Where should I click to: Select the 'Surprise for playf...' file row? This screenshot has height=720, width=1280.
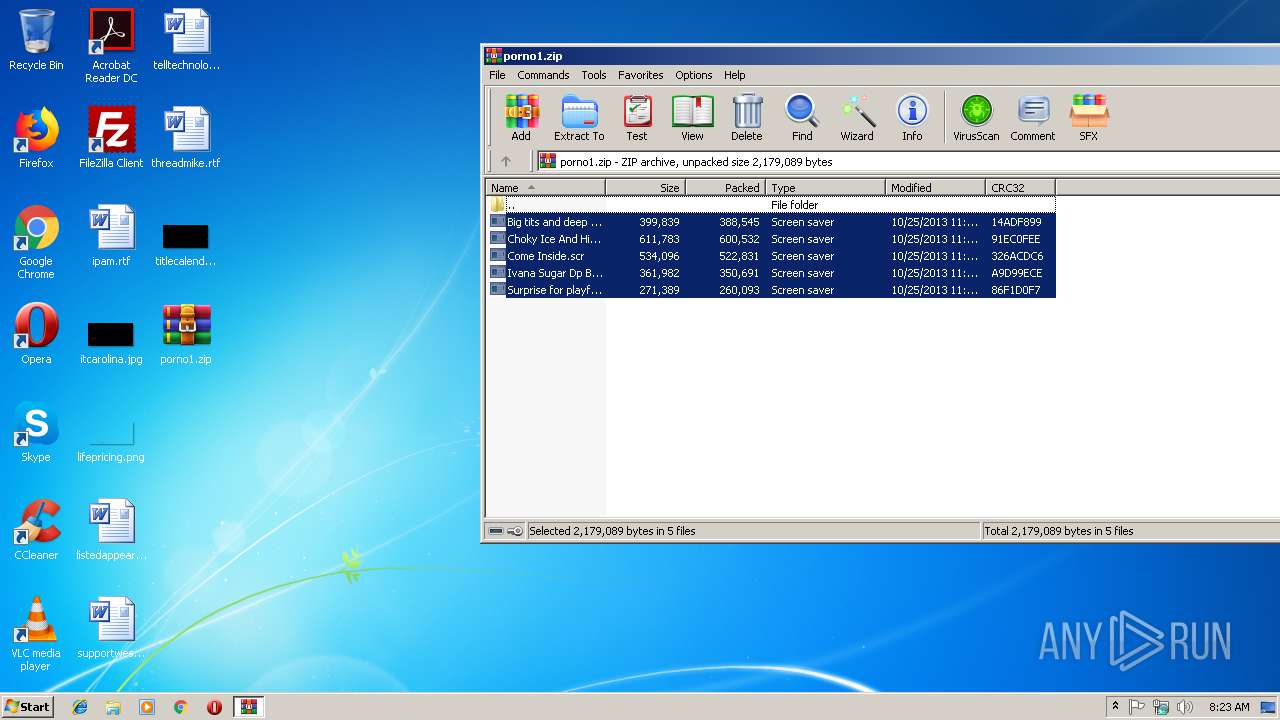pyautogui.click(x=771, y=290)
